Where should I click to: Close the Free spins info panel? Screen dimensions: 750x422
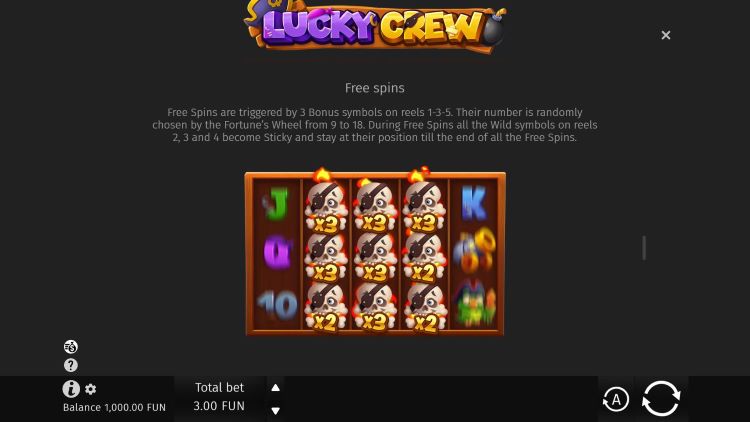[665, 35]
